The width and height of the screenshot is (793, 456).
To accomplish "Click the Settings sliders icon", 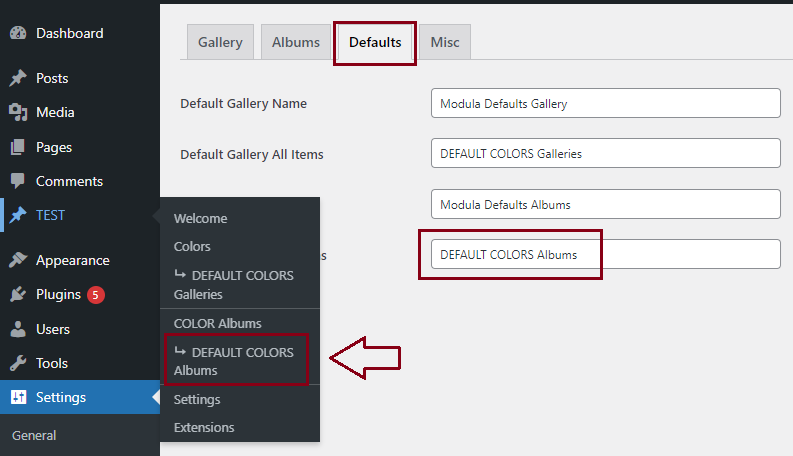I will tap(18, 397).
